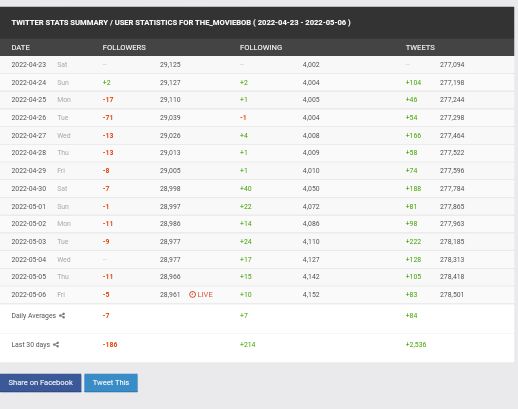Click the FOLLOWERS column header
This screenshot has height=409, width=518.
click(124, 48)
